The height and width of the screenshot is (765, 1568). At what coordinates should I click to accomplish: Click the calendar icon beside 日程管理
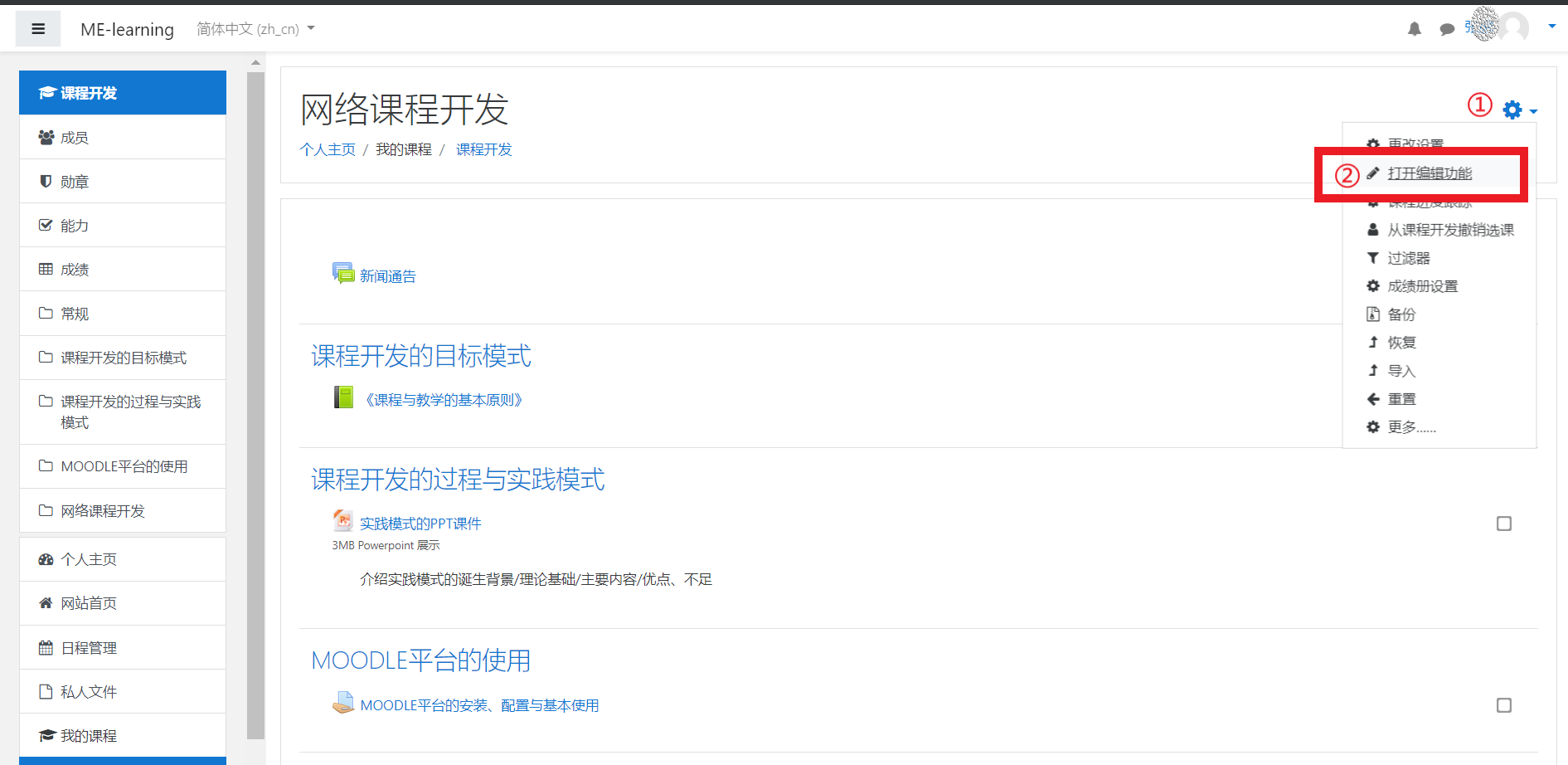pos(46,647)
